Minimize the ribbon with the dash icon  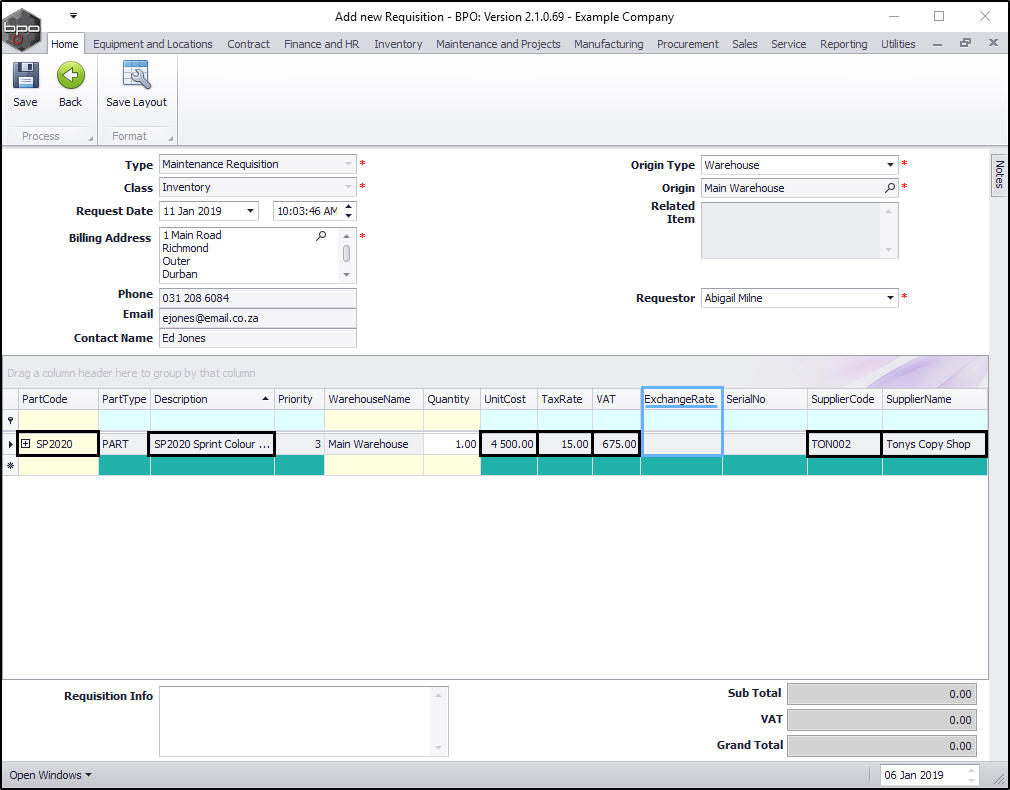(x=937, y=44)
